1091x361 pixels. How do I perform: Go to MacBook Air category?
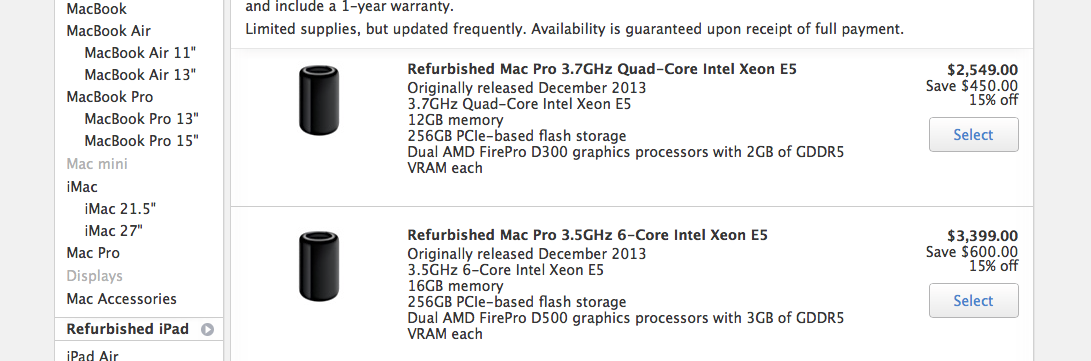[109, 31]
